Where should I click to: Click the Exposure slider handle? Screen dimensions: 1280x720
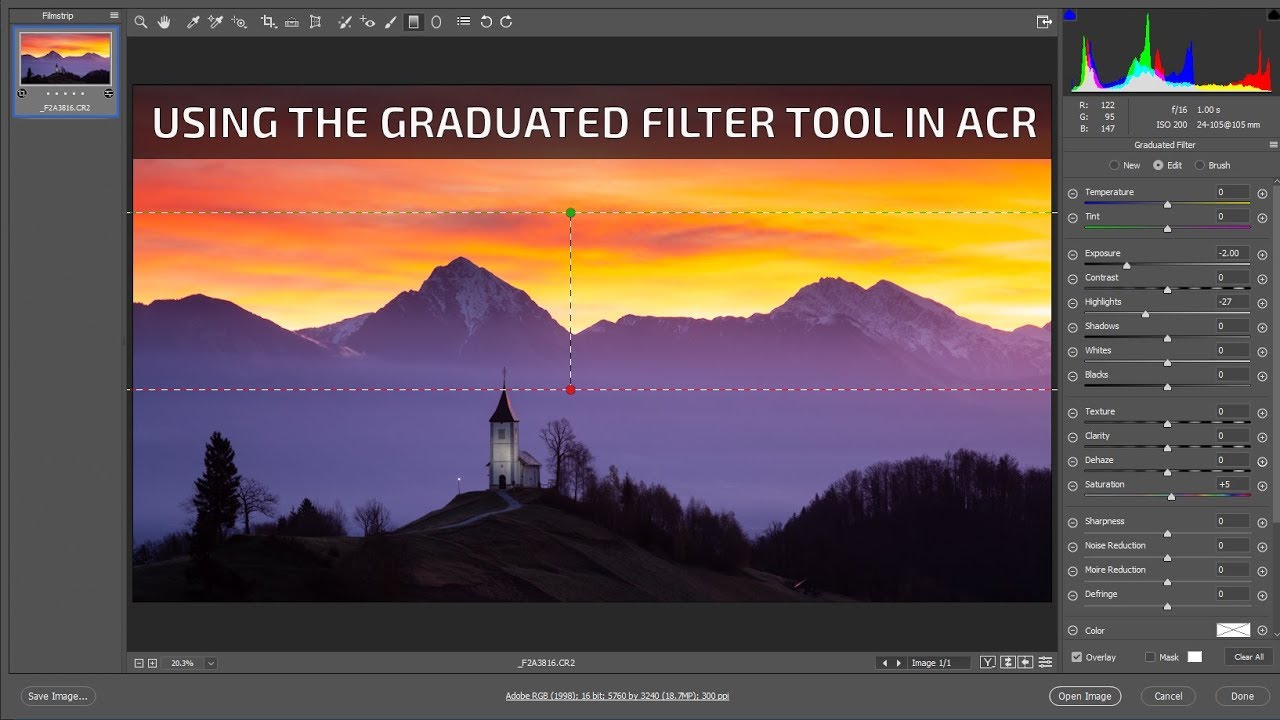(x=1127, y=266)
